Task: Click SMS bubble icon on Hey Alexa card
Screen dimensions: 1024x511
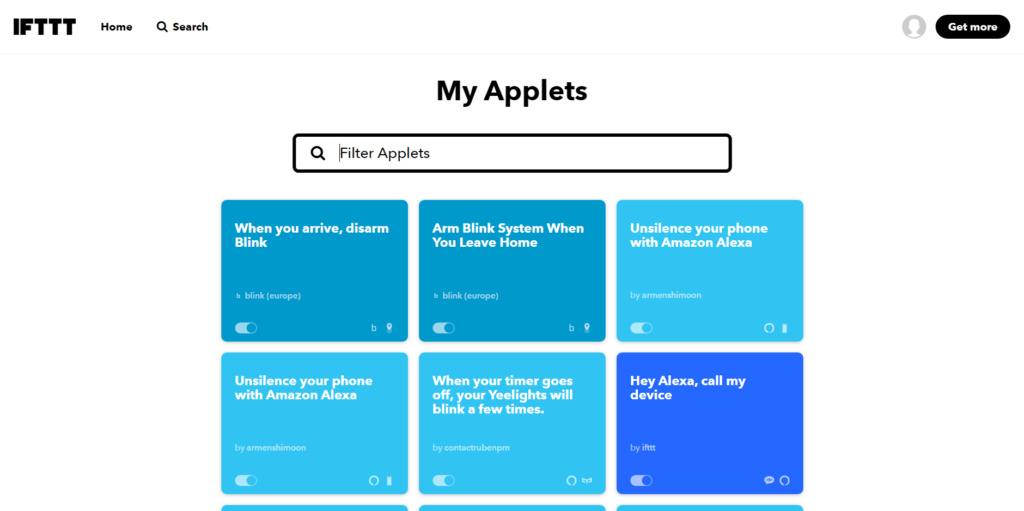Action: point(769,480)
